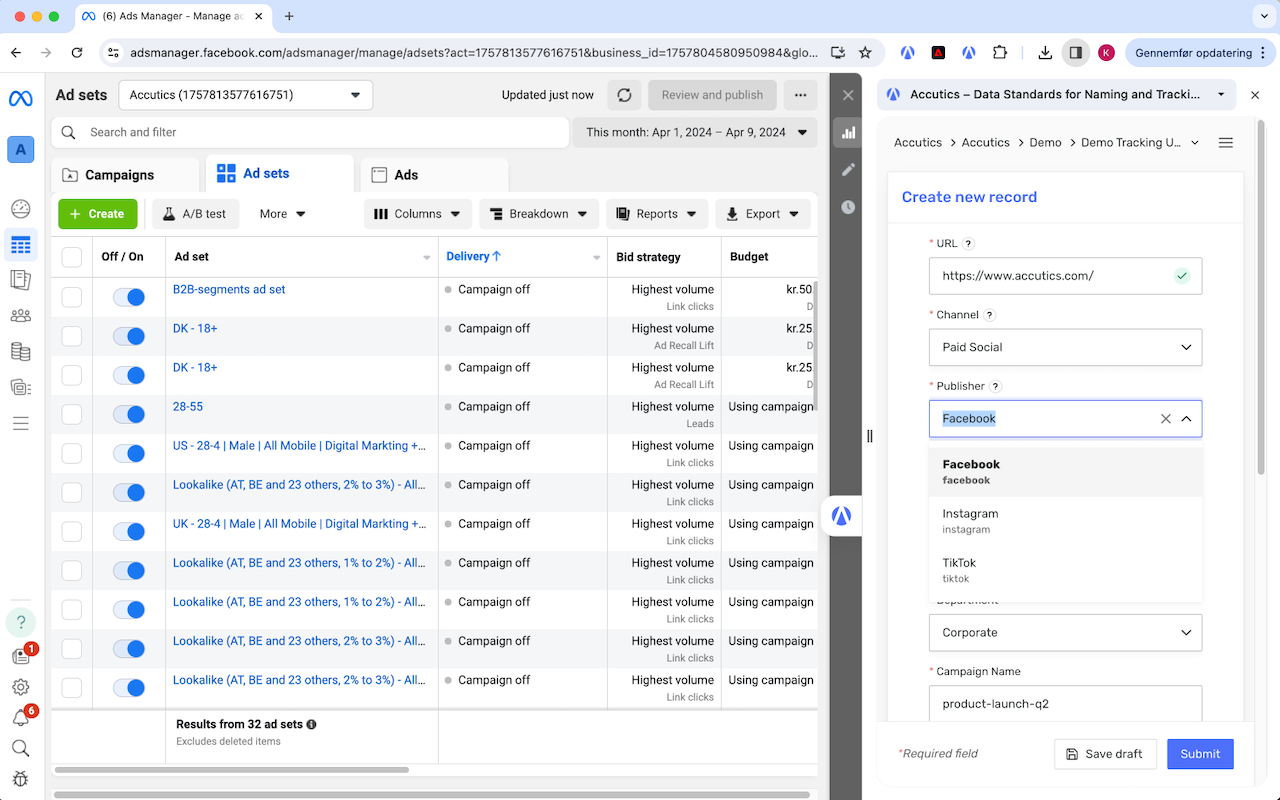Open the date range This month dropdown

click(695, 132)
